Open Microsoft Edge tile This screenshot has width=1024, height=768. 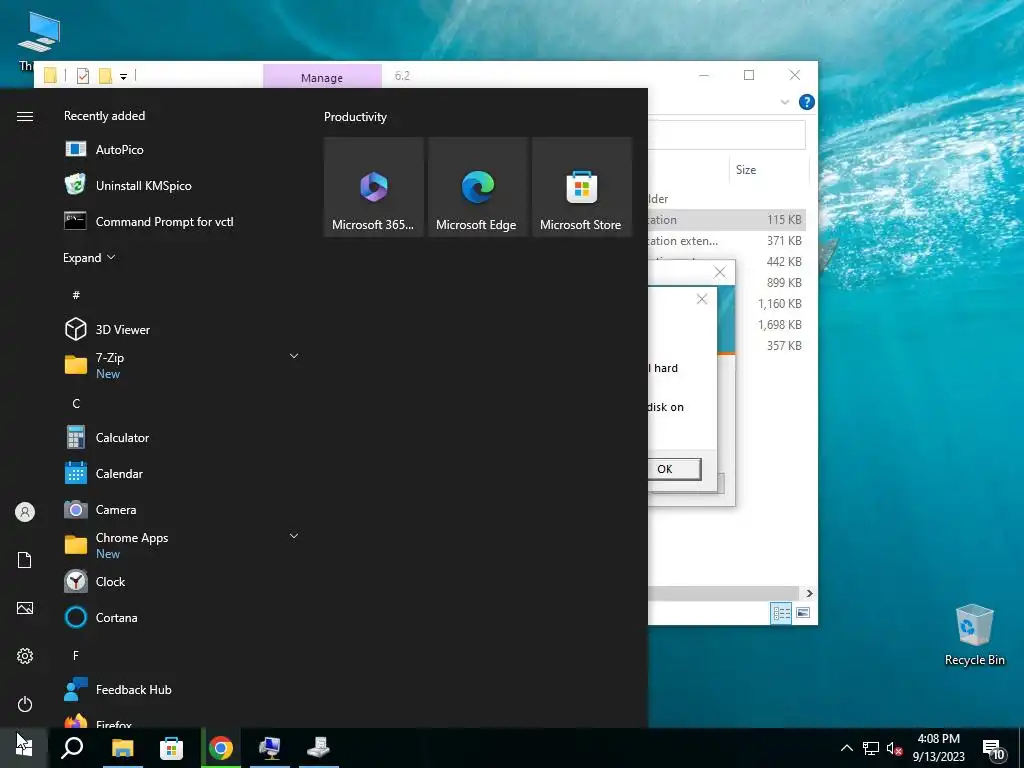478,187
